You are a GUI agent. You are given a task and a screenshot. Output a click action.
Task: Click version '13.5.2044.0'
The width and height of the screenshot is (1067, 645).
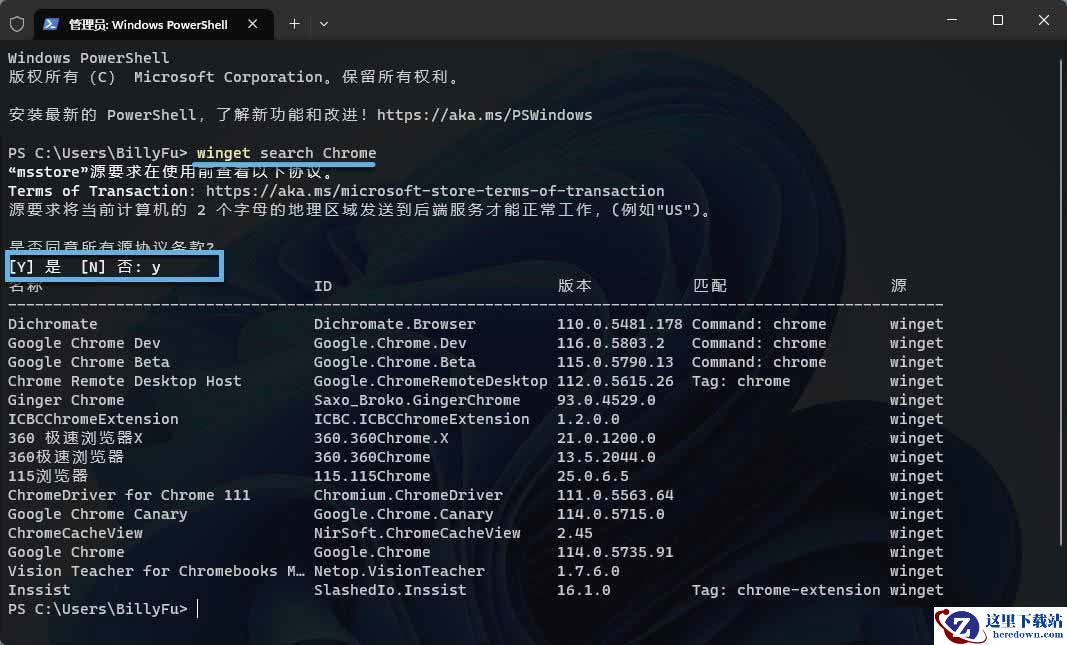(x=606, y=457)
